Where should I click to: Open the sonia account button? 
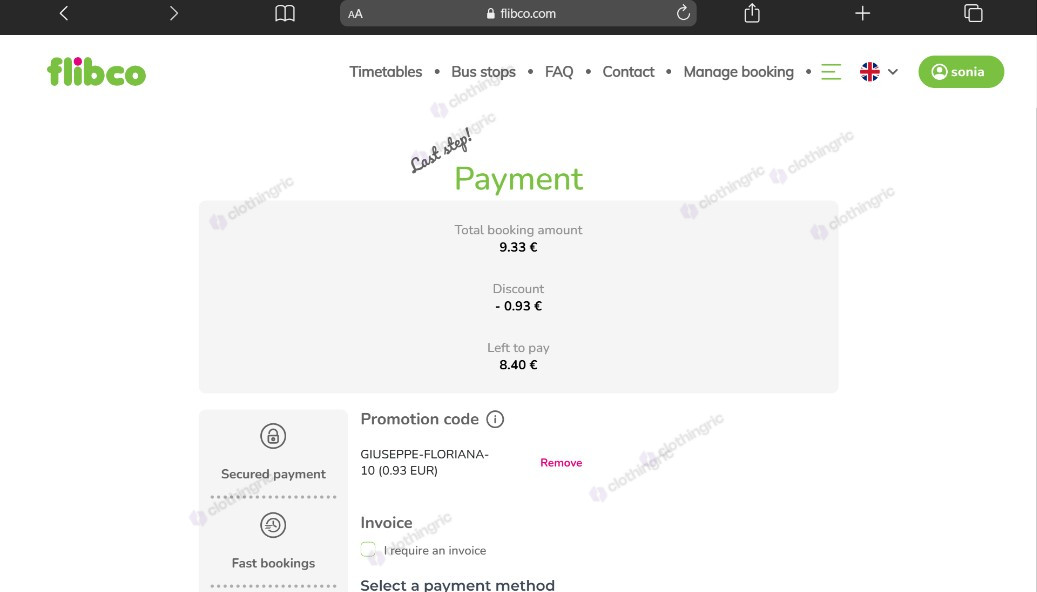point(961,71)
